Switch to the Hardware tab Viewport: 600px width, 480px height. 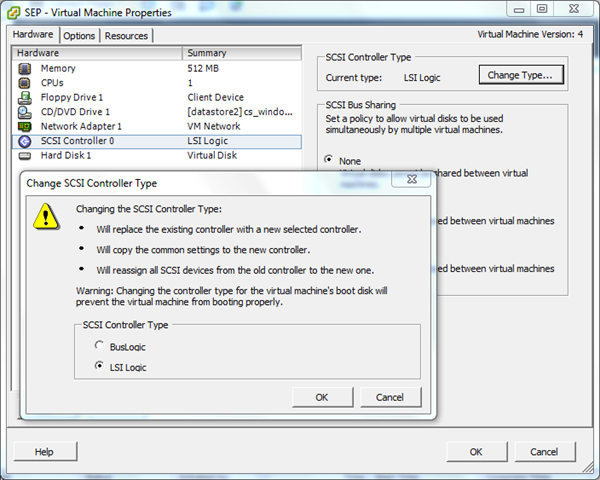coord(34,35)
